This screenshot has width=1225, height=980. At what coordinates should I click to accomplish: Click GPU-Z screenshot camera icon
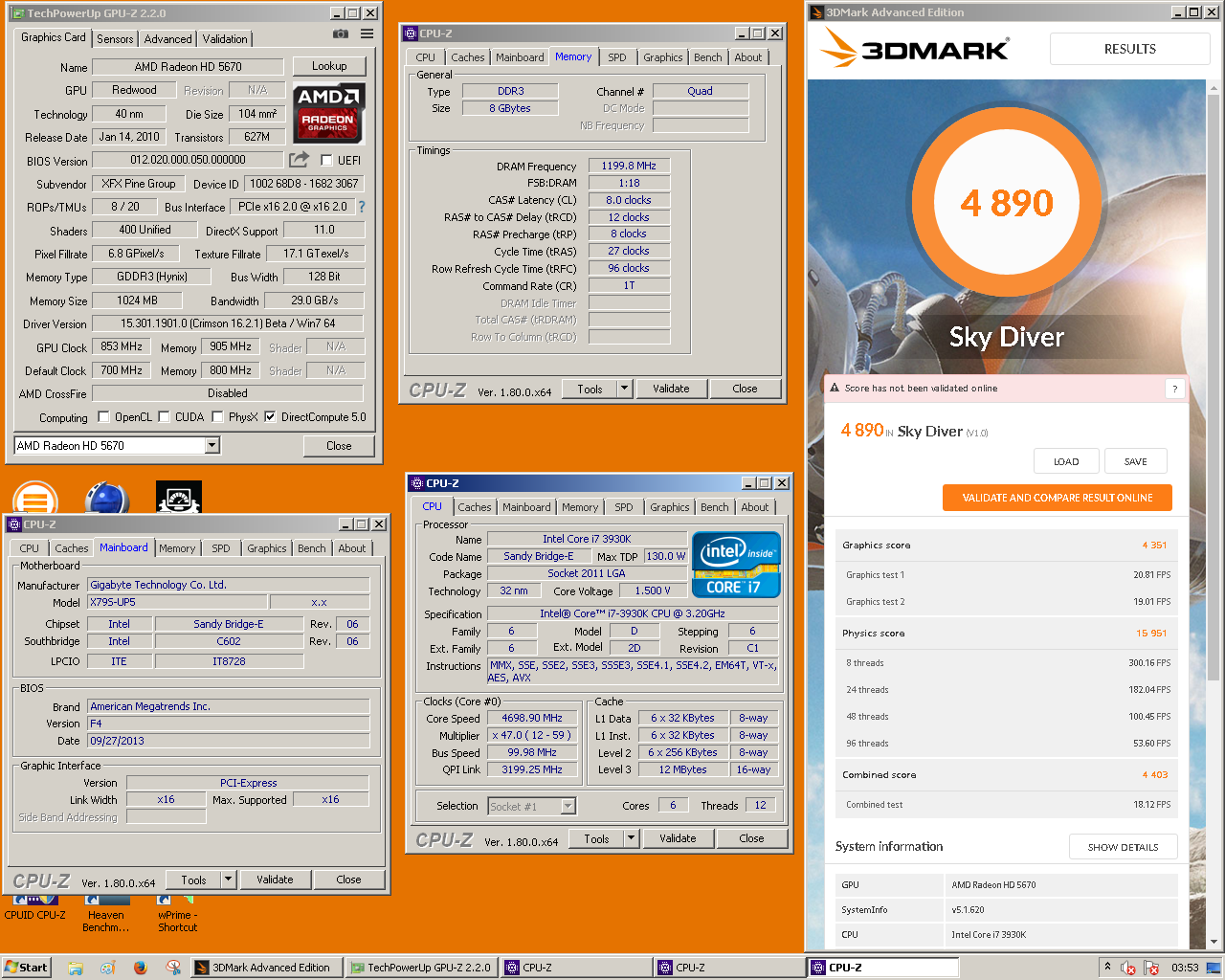click(x=340, y=33)
